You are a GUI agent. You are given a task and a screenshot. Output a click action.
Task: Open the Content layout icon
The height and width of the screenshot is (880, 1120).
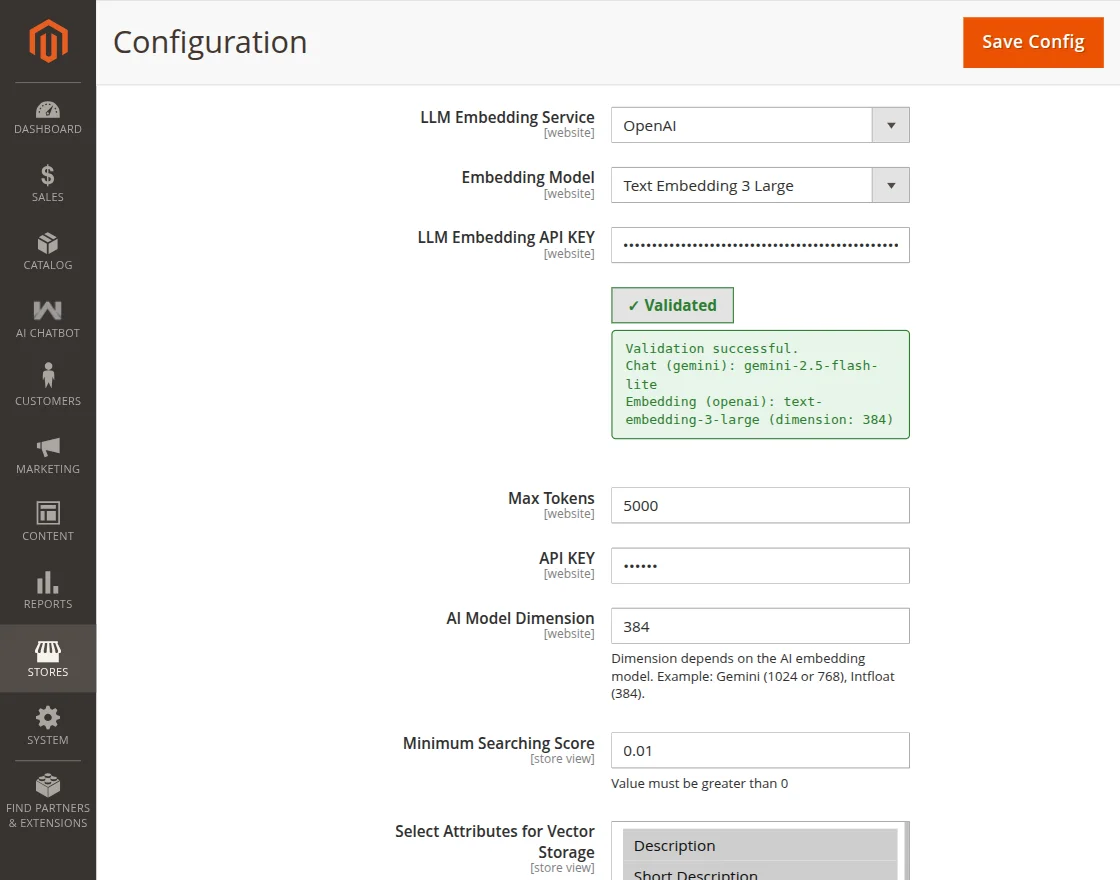tap(48, 514)
